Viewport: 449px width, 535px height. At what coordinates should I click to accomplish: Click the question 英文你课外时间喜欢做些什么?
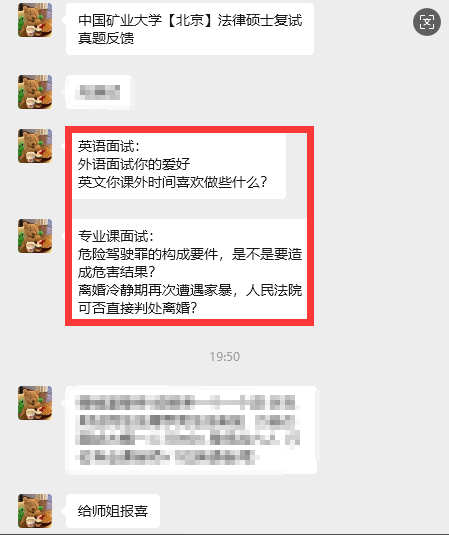pyautogui.click(x=172, y=182)
